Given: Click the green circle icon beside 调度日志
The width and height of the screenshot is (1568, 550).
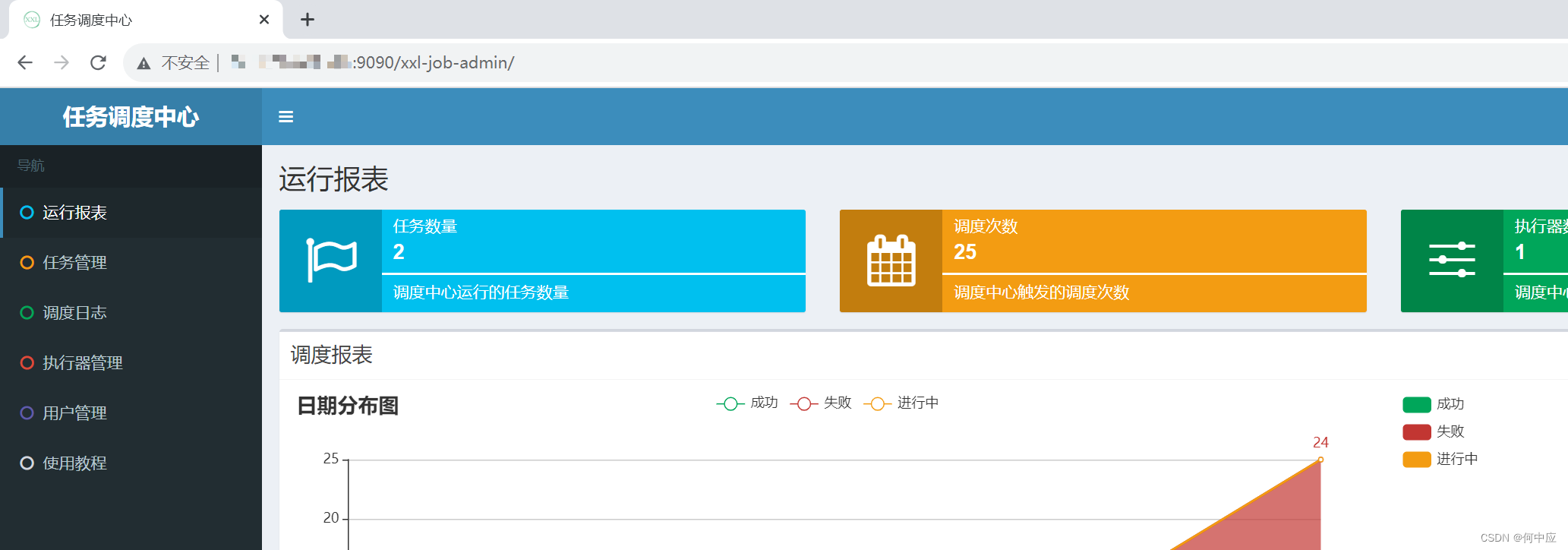Looking at the screenshot, I should (27, 313).
